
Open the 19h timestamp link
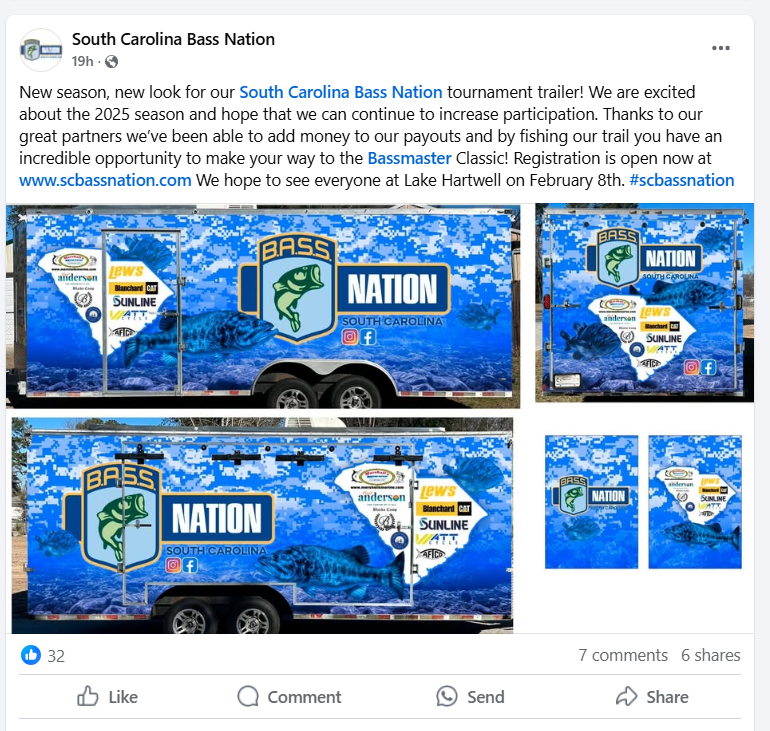click(x=82, y=61)
